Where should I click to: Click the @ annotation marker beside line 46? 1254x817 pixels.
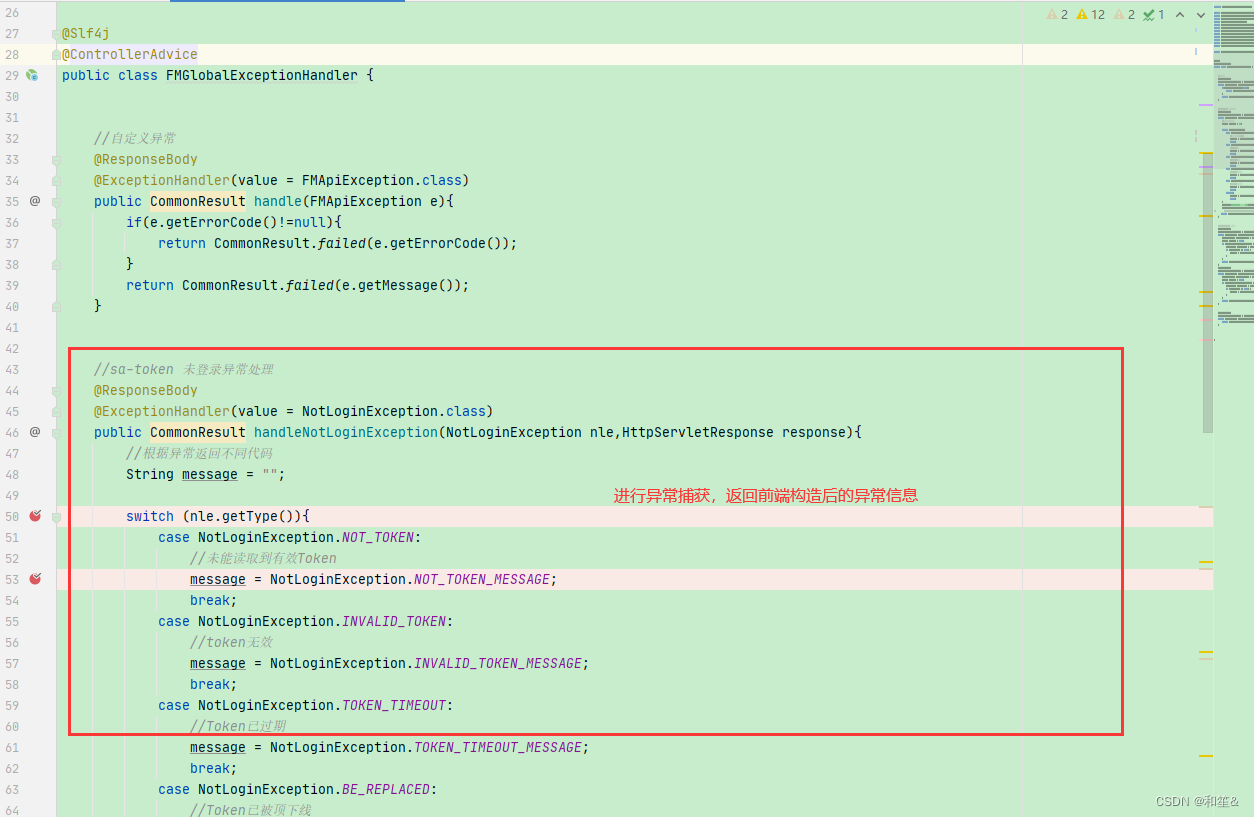pos(34,432)
